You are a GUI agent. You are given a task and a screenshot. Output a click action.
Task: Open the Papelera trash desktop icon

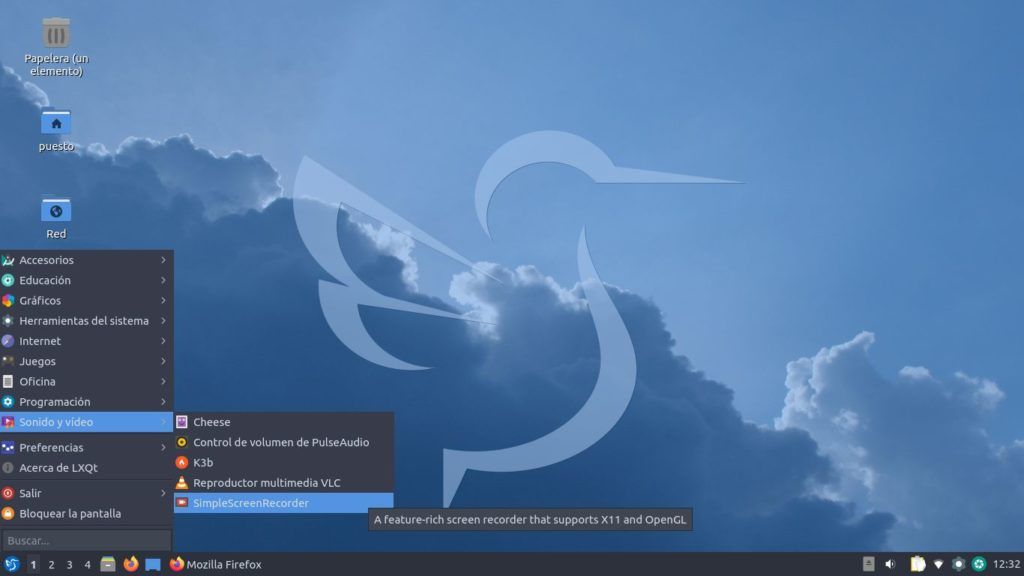point(56,34)
